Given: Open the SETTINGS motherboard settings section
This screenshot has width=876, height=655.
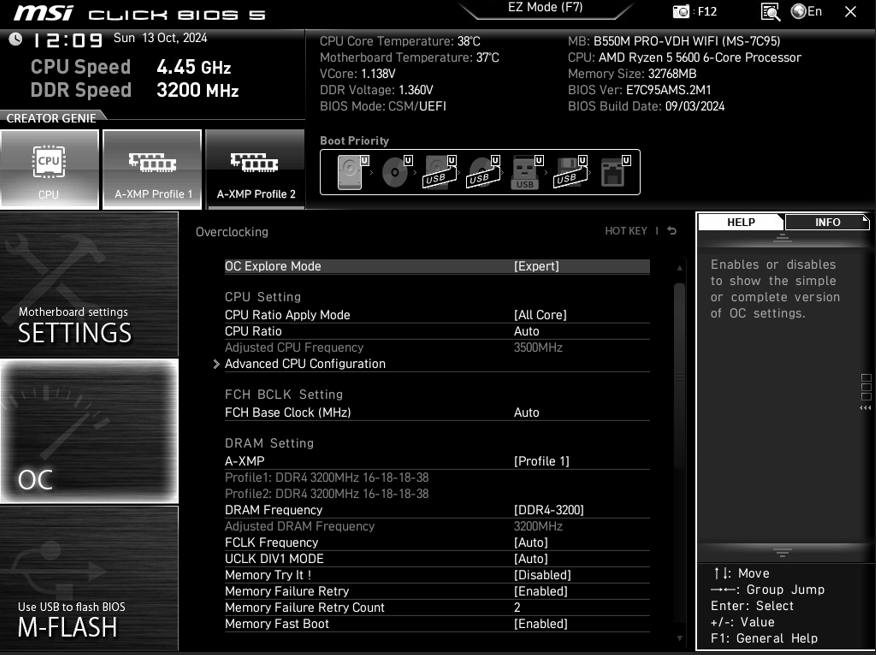Looking at the screenshot, I should pos(89,285).
